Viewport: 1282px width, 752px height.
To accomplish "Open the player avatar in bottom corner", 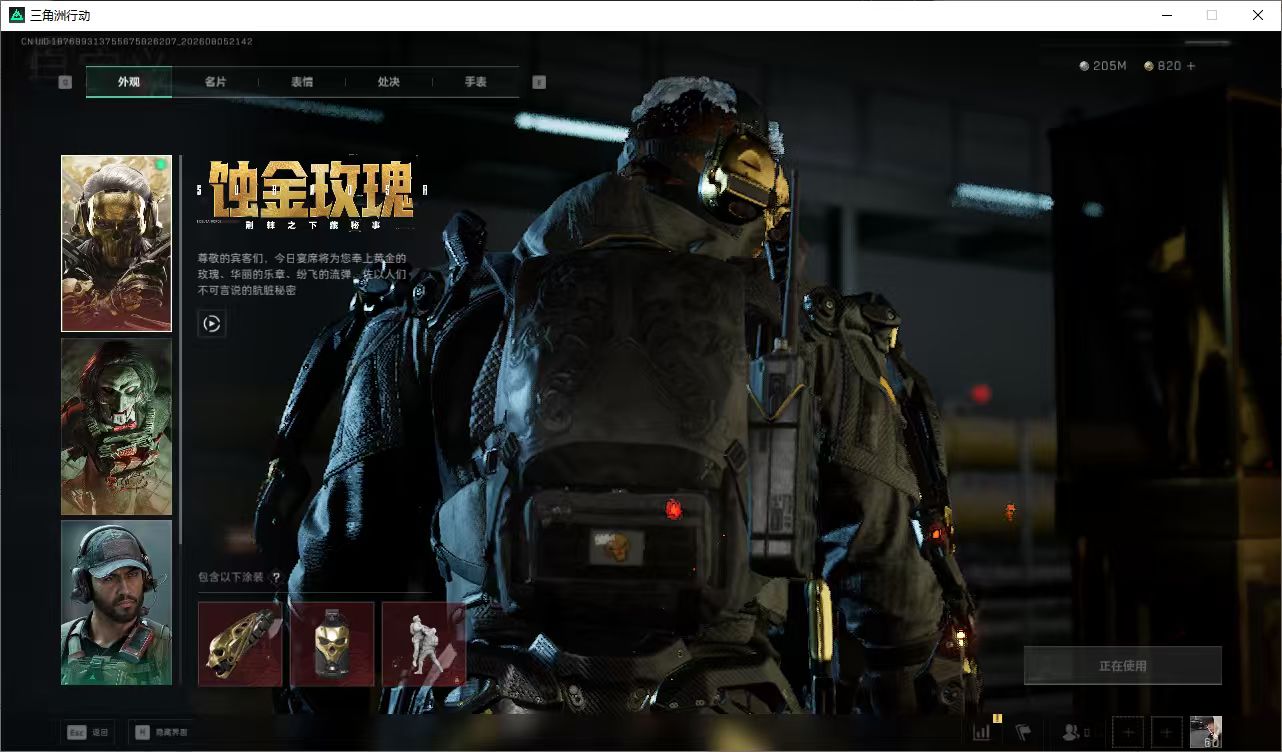I will tap(1206, 732).
